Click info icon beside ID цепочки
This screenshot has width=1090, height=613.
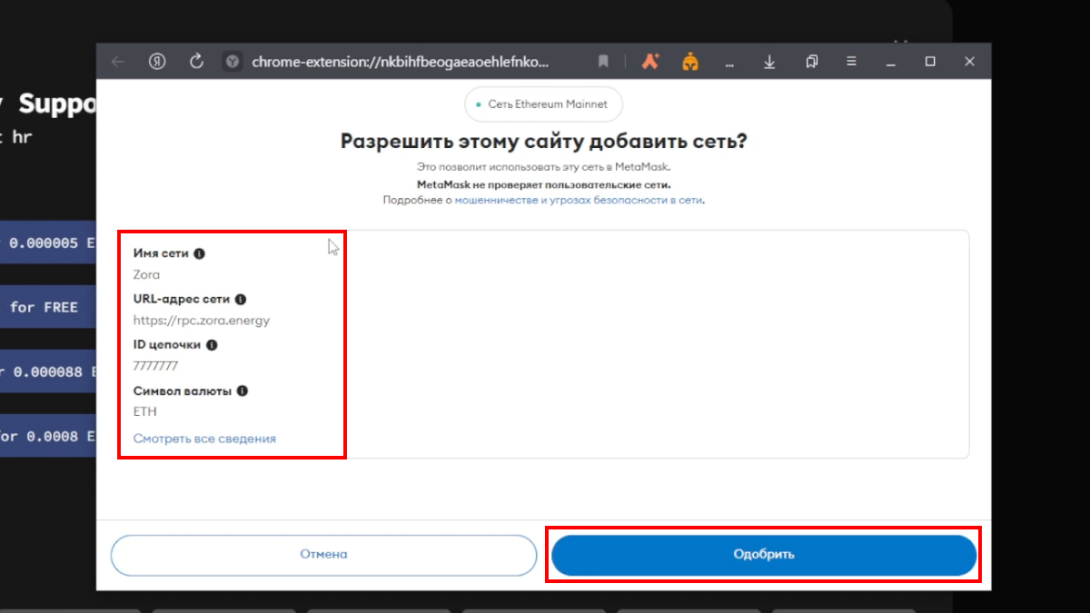click(x=212, y=345)
